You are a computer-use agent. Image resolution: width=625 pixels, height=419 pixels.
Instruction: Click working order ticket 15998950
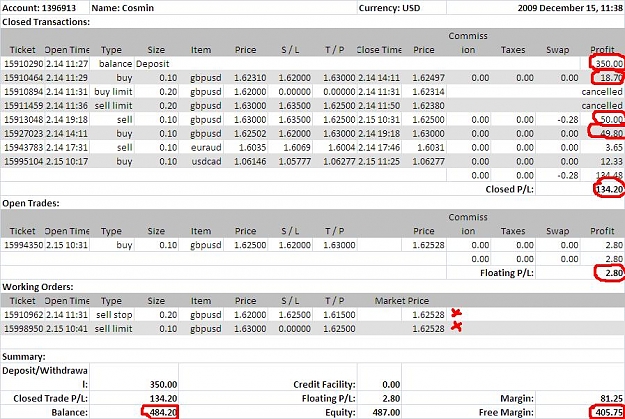pyautogui.click(x=24, y=329)
